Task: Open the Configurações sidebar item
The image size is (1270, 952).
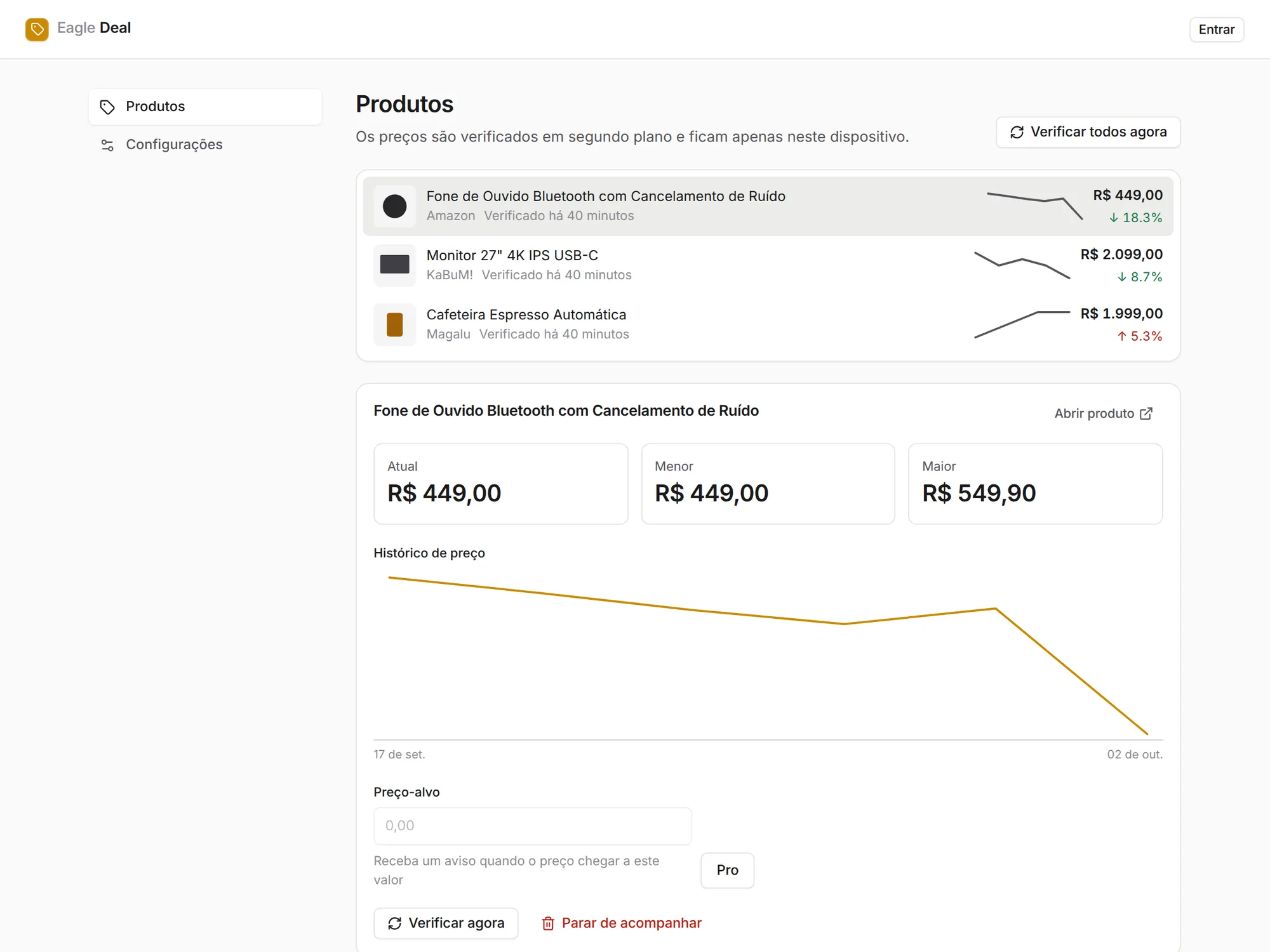Action: pos(205,145)
